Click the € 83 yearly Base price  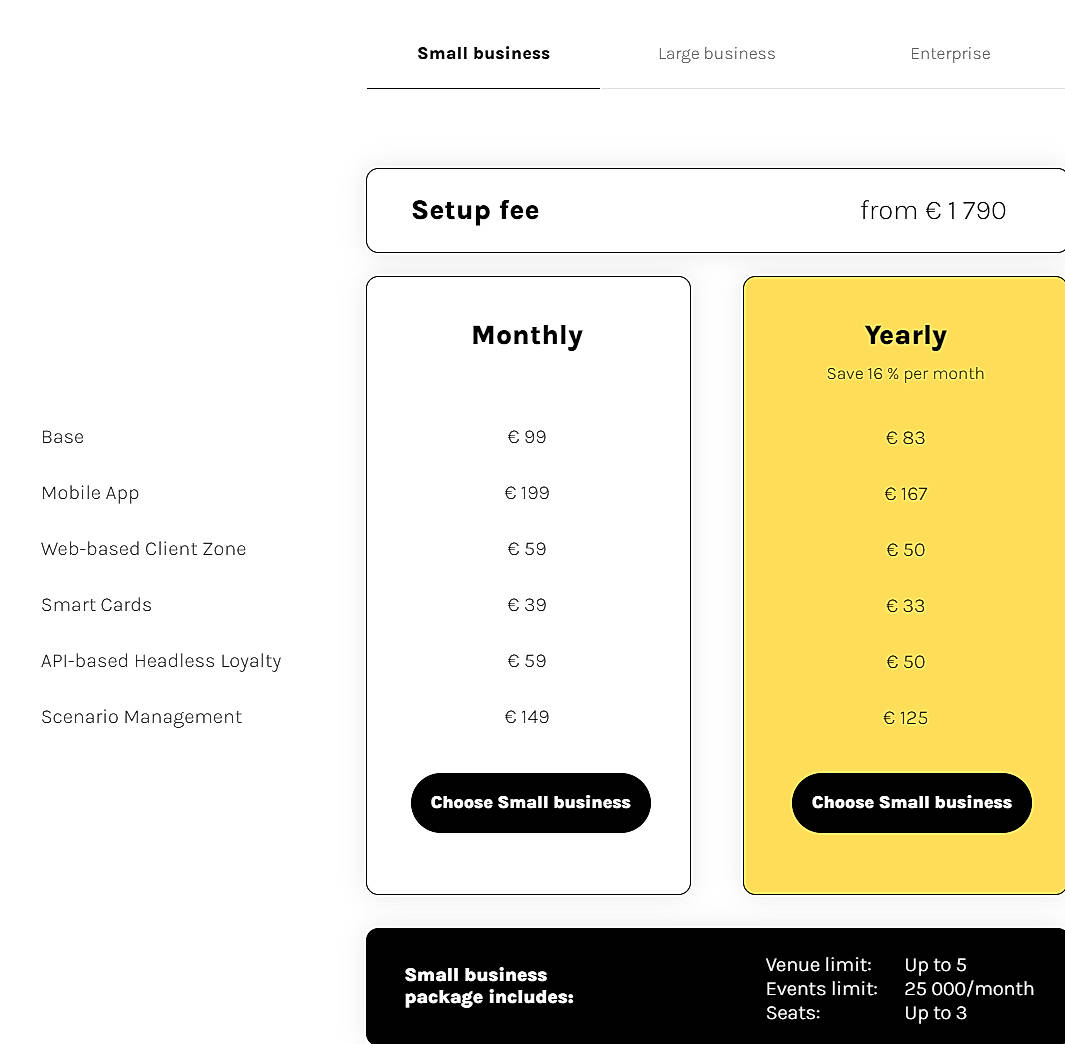point(905,437)
